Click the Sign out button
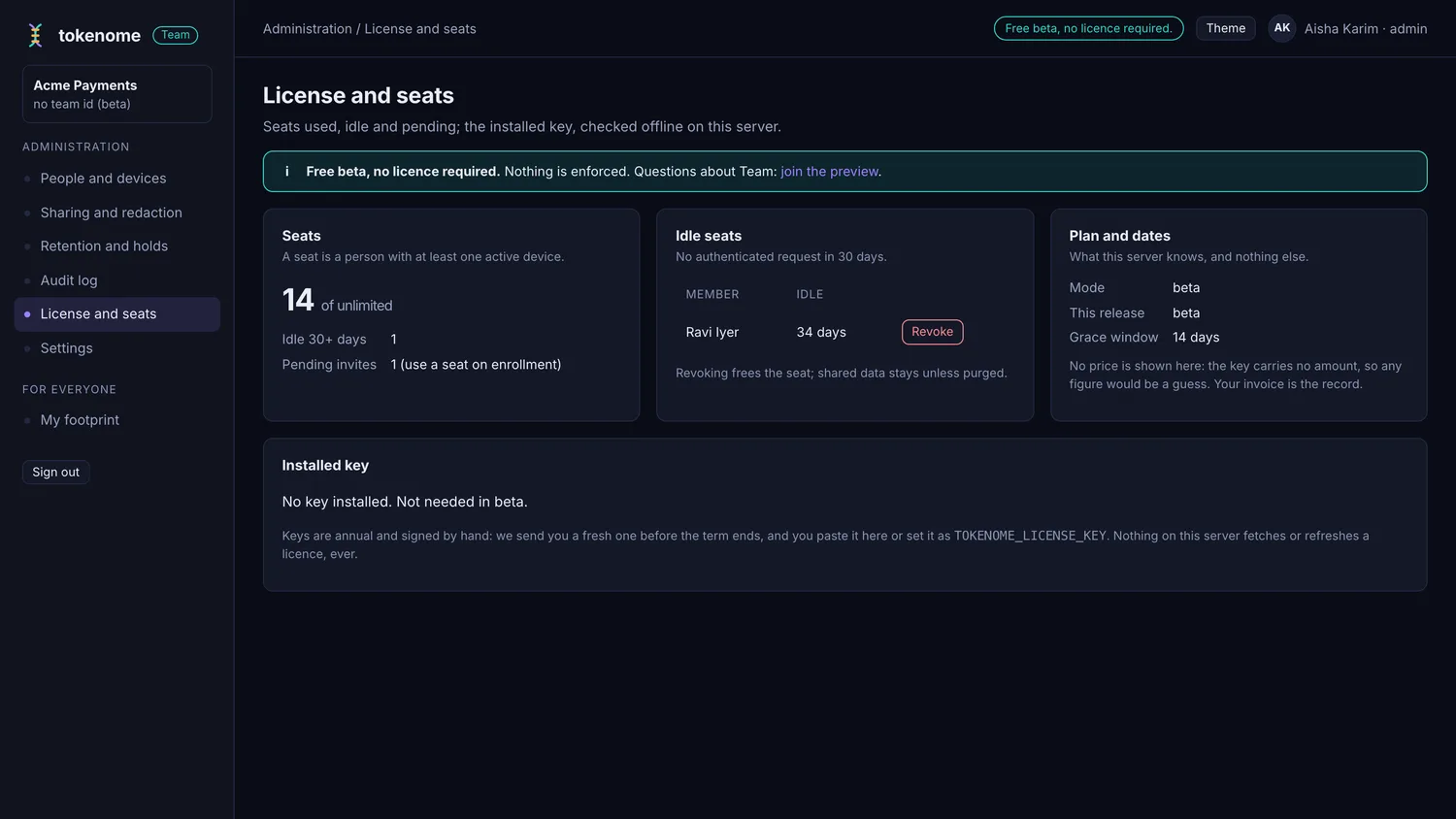The height and width of the screenshot is (819, 1456). (56, 473)
